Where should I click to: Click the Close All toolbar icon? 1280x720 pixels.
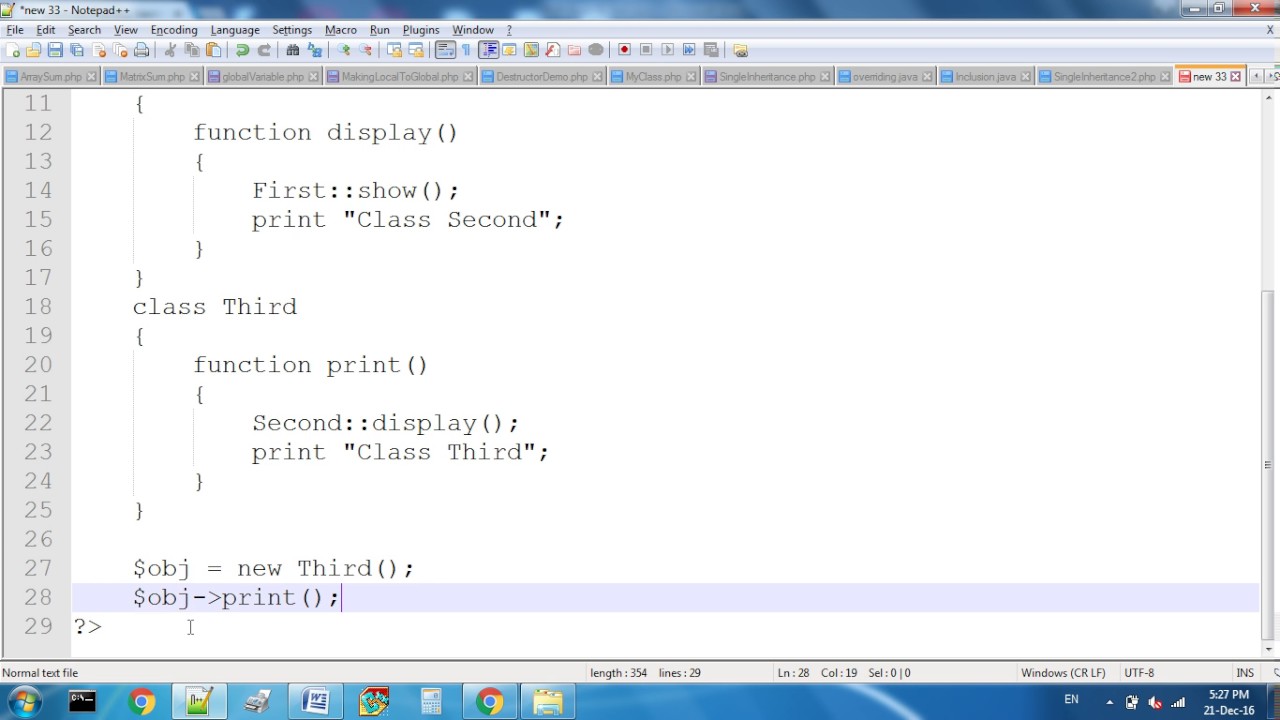point(120,50)
